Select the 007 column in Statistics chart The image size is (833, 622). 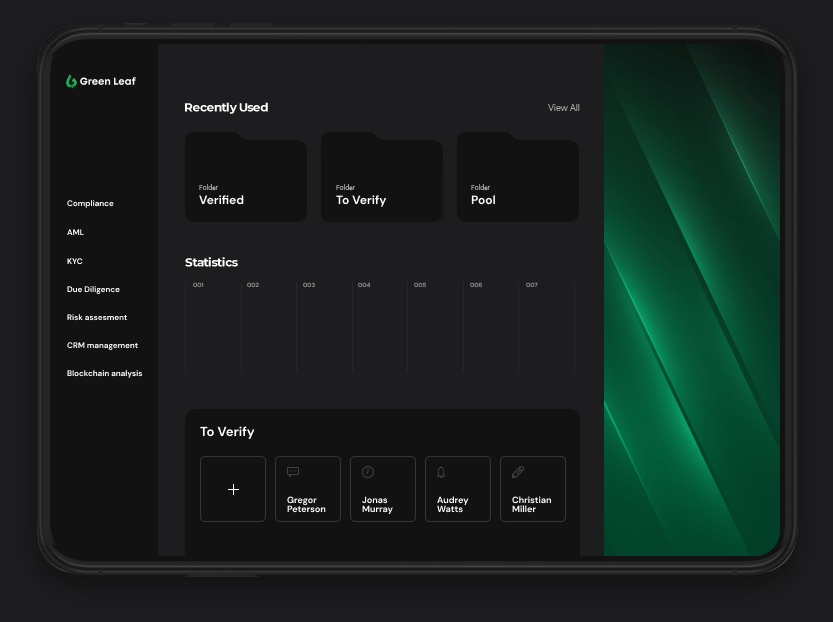click(547, 325)
